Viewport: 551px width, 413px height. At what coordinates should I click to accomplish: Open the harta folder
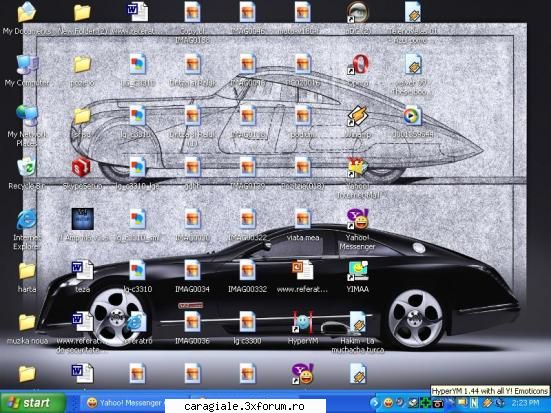tap(27, 271)
